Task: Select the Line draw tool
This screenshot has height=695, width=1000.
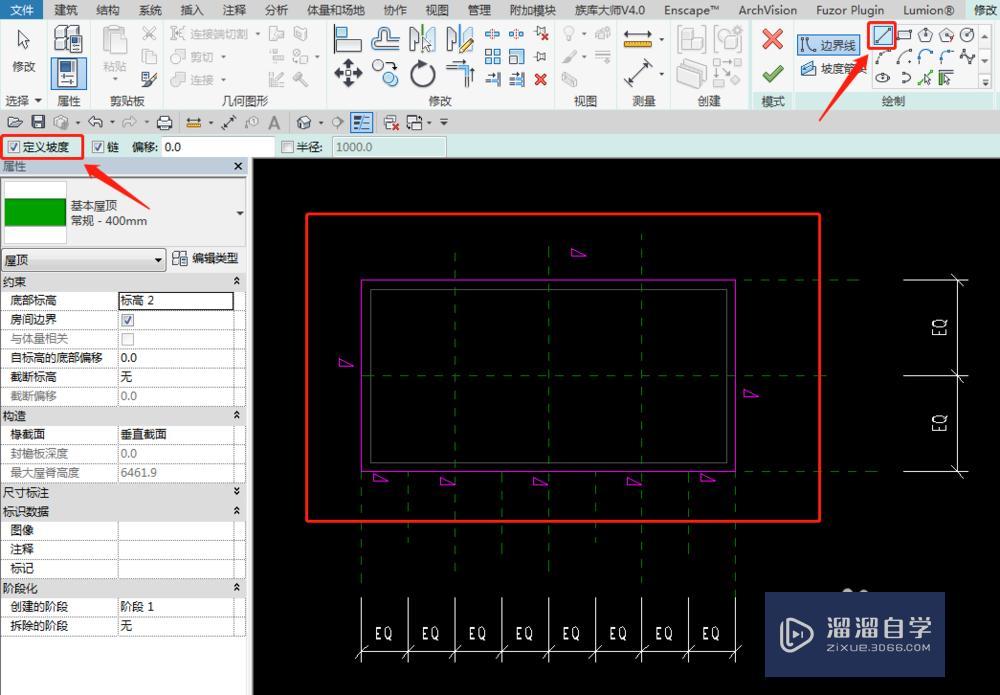Action: pos(882,36)
